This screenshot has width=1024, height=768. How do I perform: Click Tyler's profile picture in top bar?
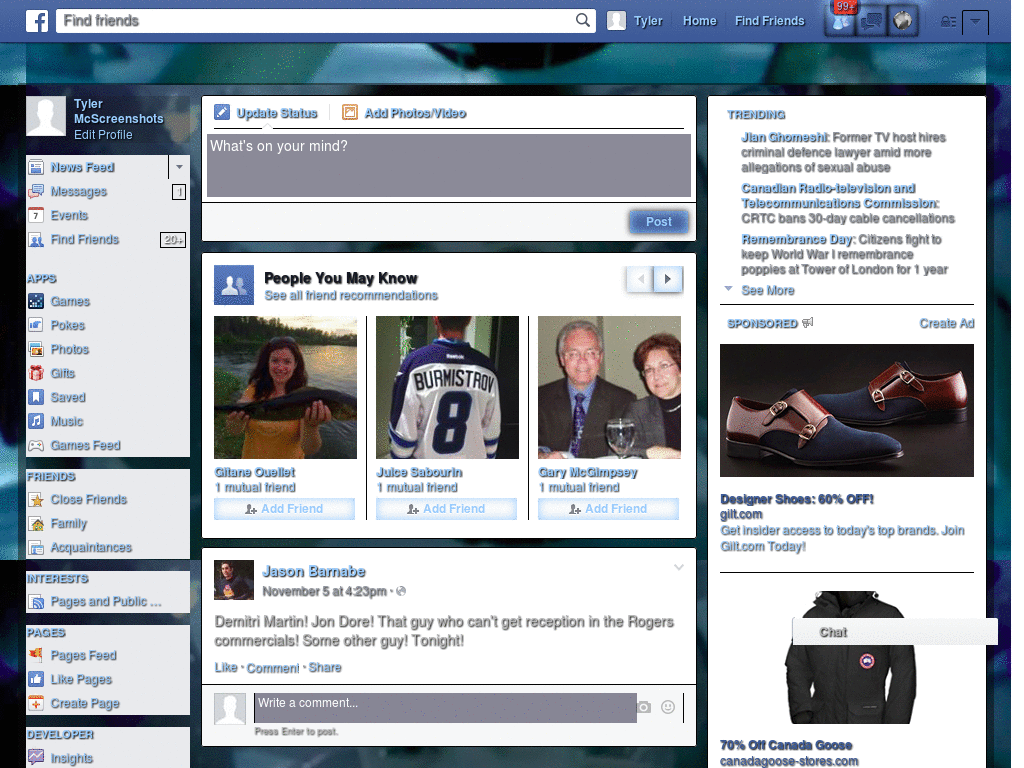[616, 21]
